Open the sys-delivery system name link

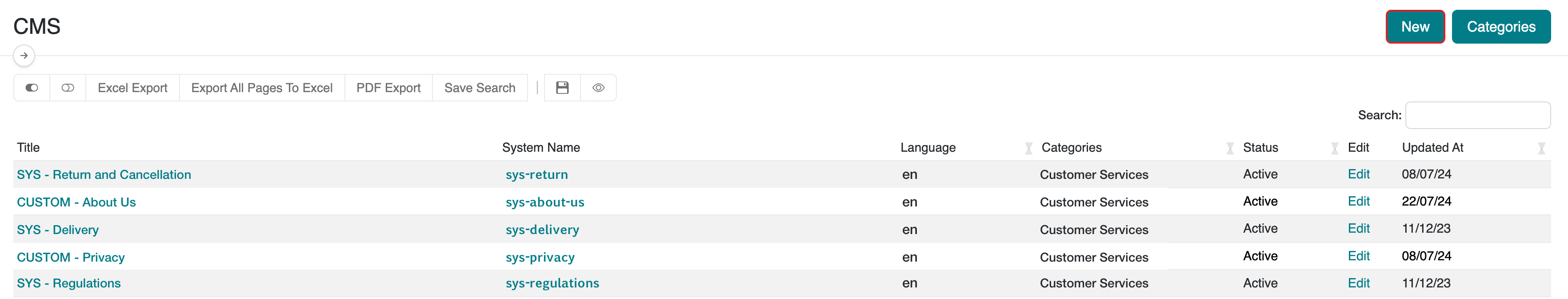(x=542, y=230)
